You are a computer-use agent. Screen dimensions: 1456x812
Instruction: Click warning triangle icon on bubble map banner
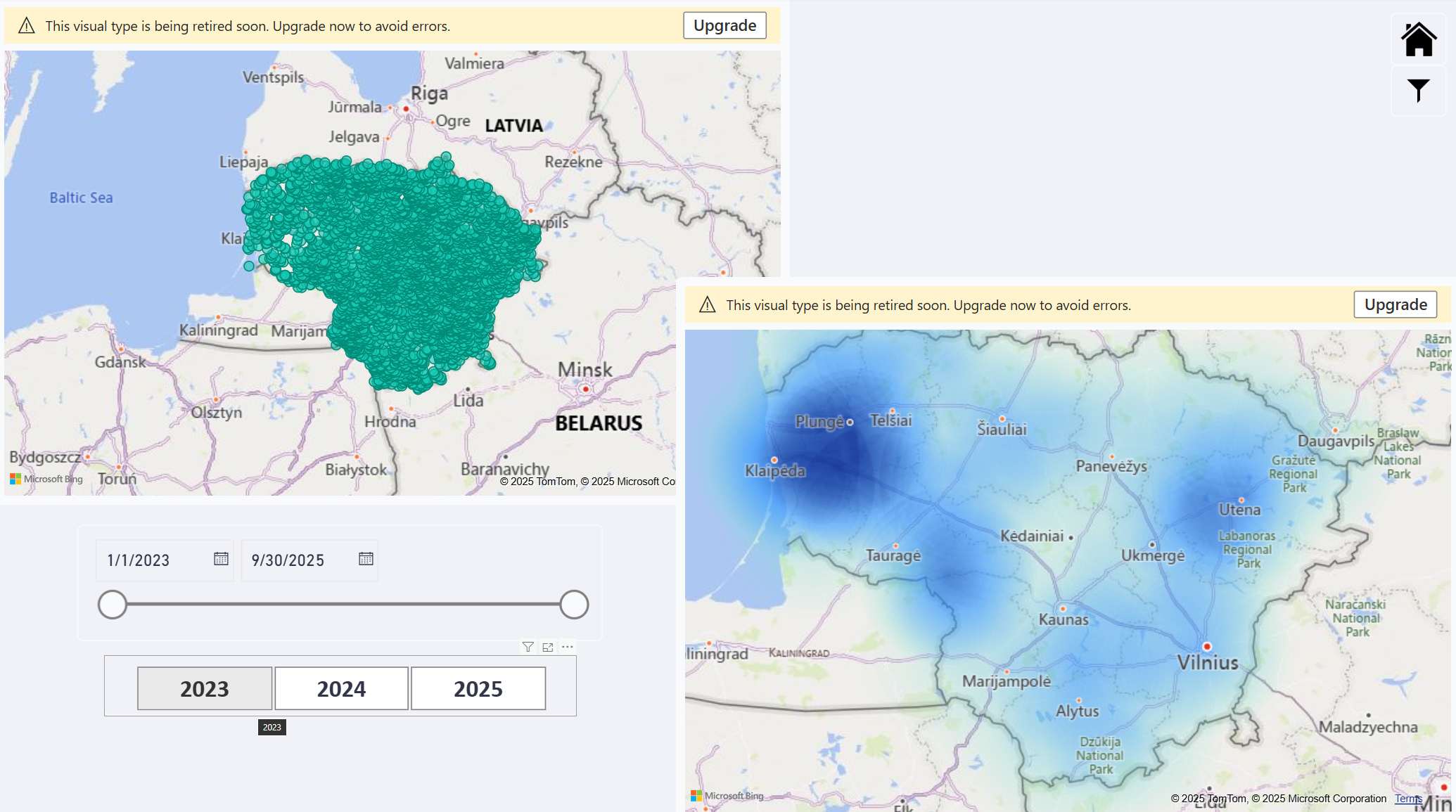[27, 26]
